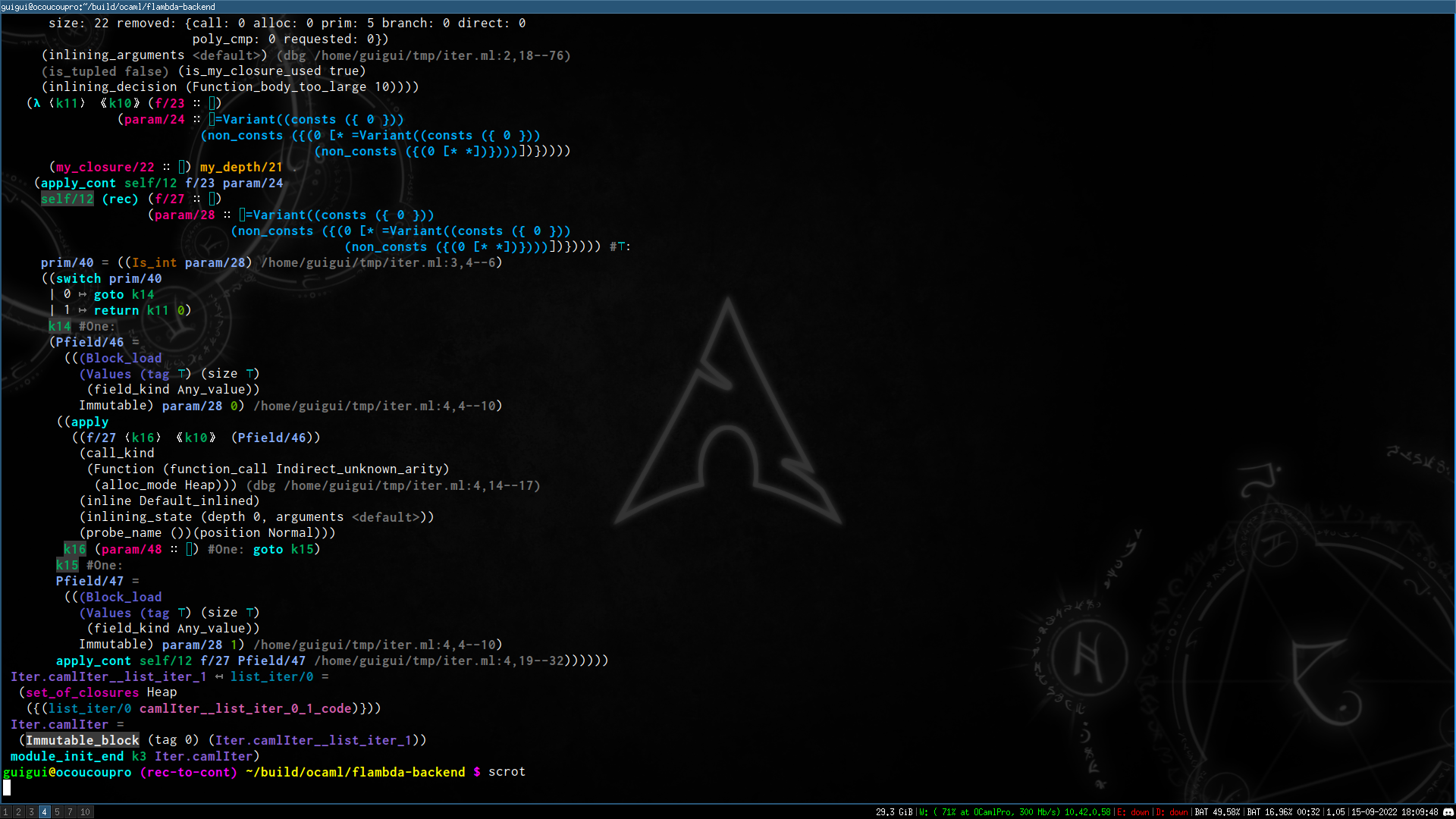The width and height of the screenshot is (1456, 819).
Task: Click the terminal window title text
Action: (x=108, y=7)
